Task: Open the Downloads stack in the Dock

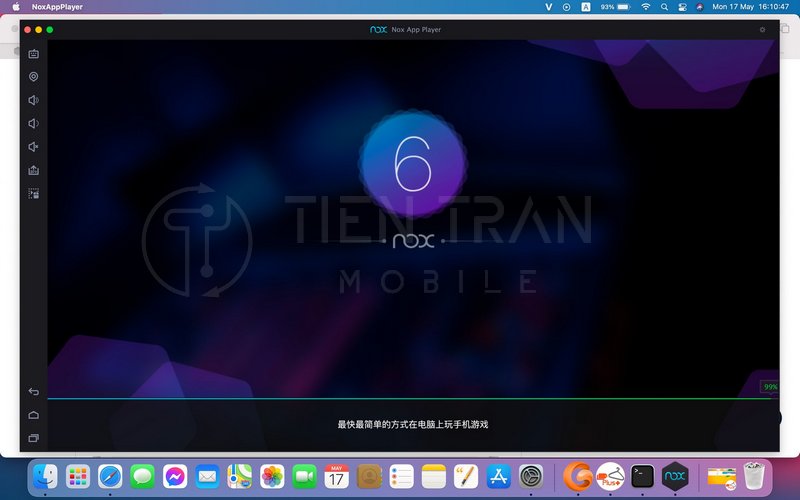Action: [721, 478]
